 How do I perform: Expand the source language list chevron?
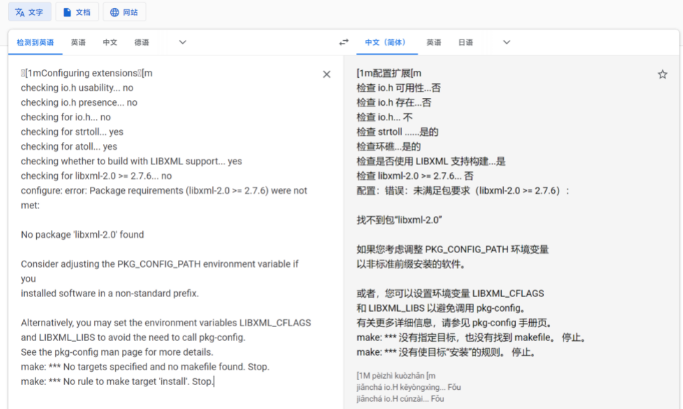(182, 42)
